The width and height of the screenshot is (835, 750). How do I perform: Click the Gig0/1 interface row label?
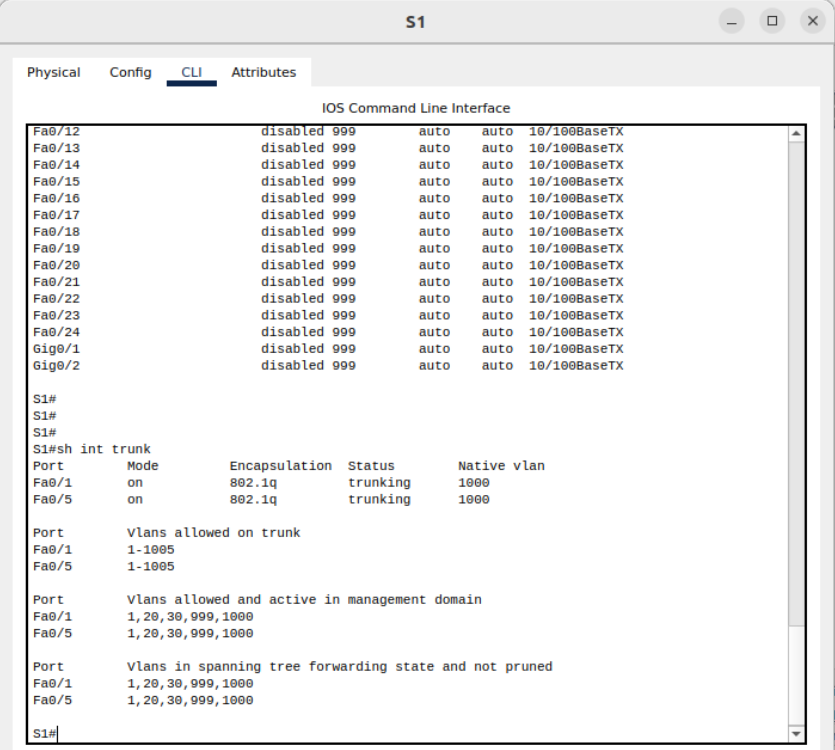click(56, 349)
